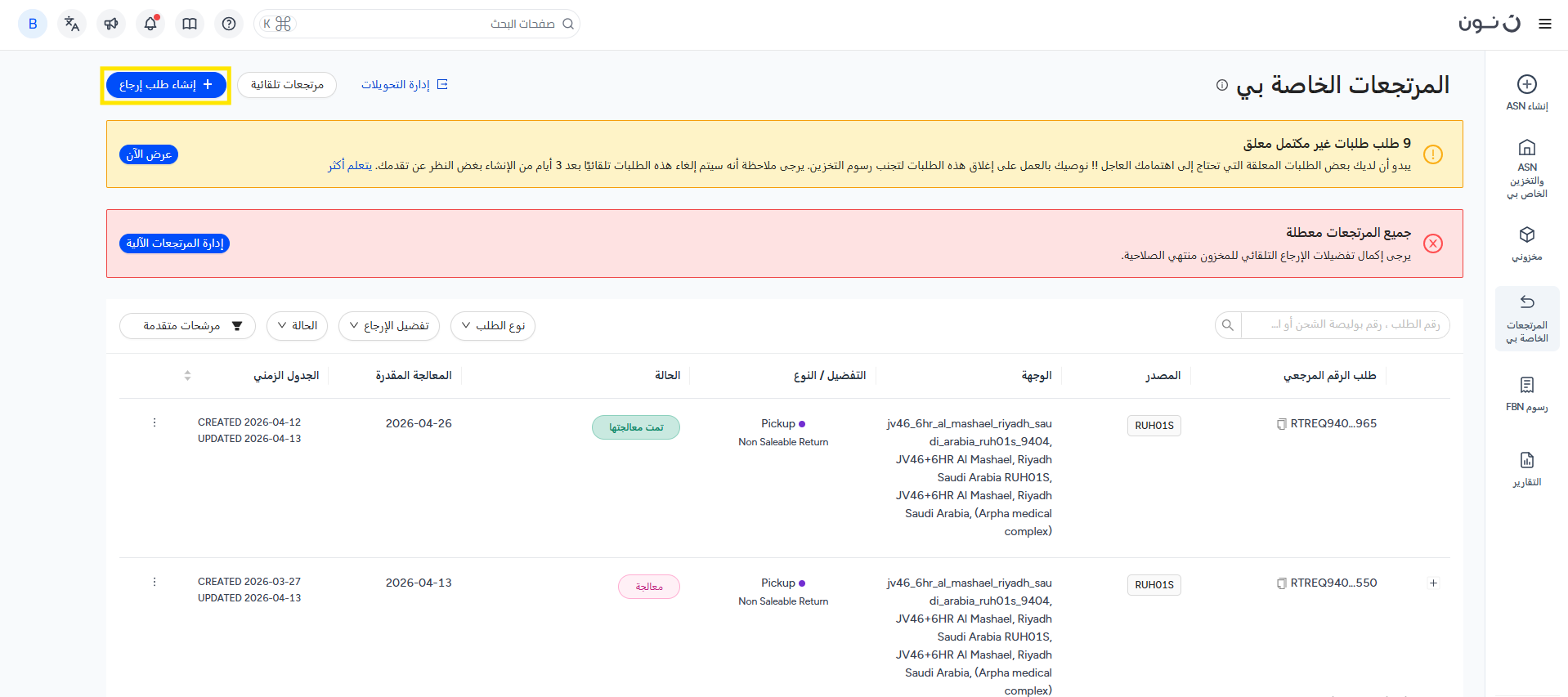Click the hamburger menu icon
Screen dimensions: 1568x697
pos(1544,24)
